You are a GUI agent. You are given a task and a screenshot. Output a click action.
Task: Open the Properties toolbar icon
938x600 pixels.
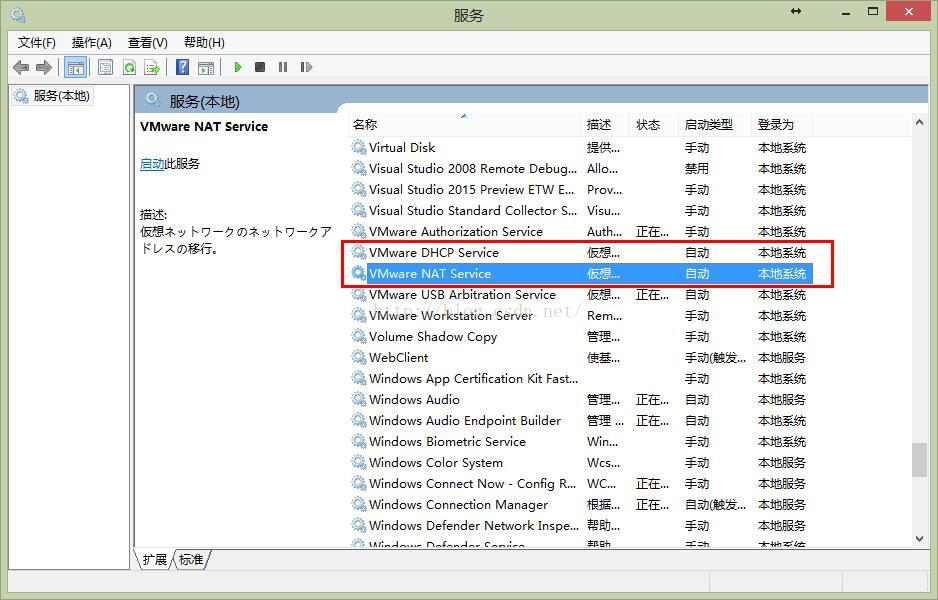105,67
